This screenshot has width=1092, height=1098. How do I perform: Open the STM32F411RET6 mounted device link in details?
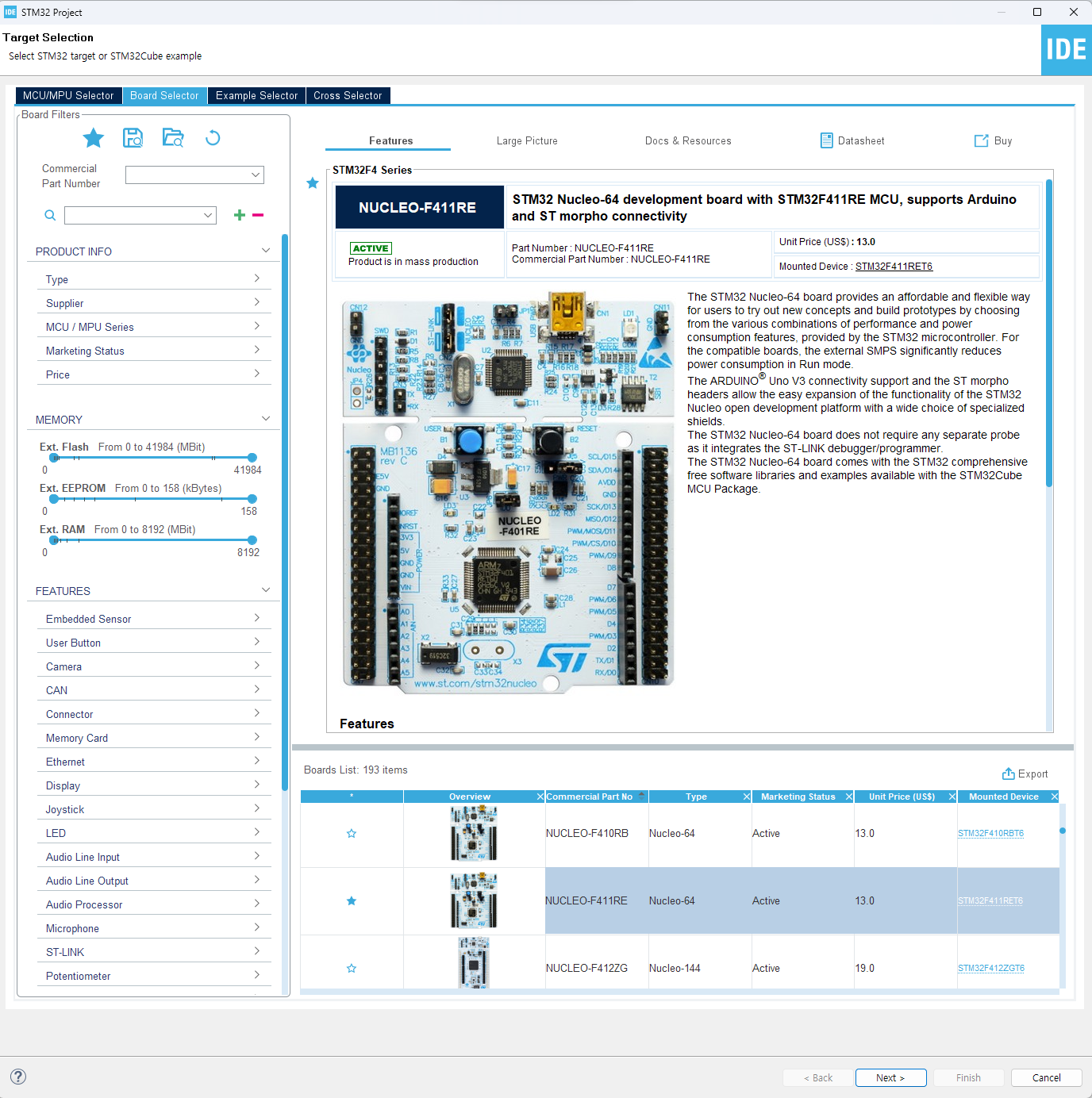click(894, 267)
